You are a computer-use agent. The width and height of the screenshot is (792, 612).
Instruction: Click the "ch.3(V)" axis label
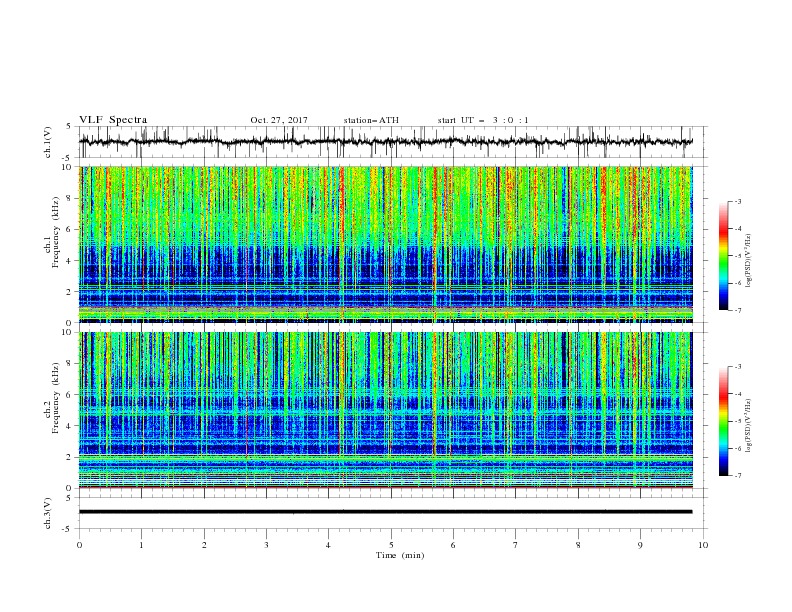(48, 513)
